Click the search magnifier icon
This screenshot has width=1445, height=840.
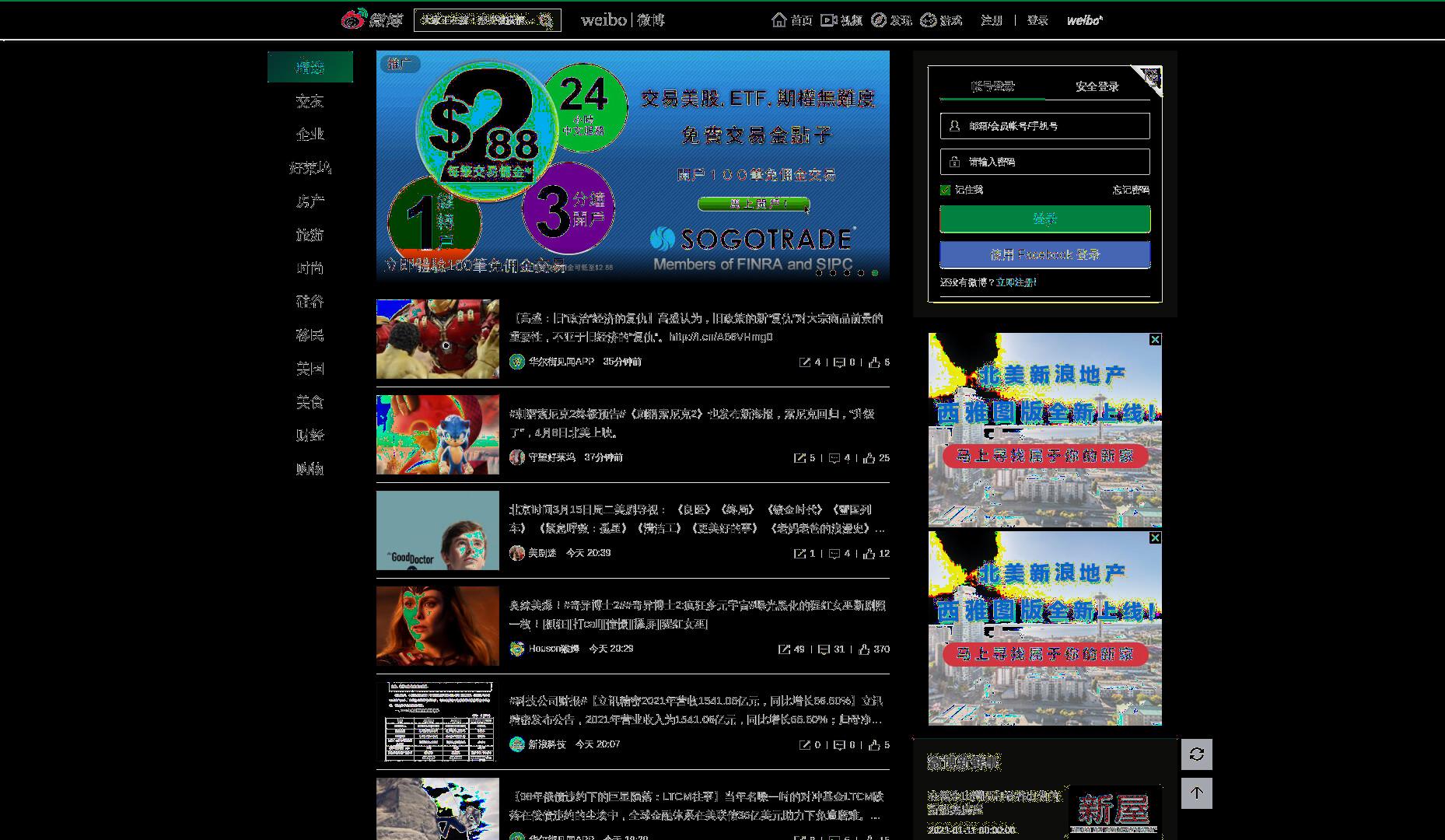pos(546,20)
